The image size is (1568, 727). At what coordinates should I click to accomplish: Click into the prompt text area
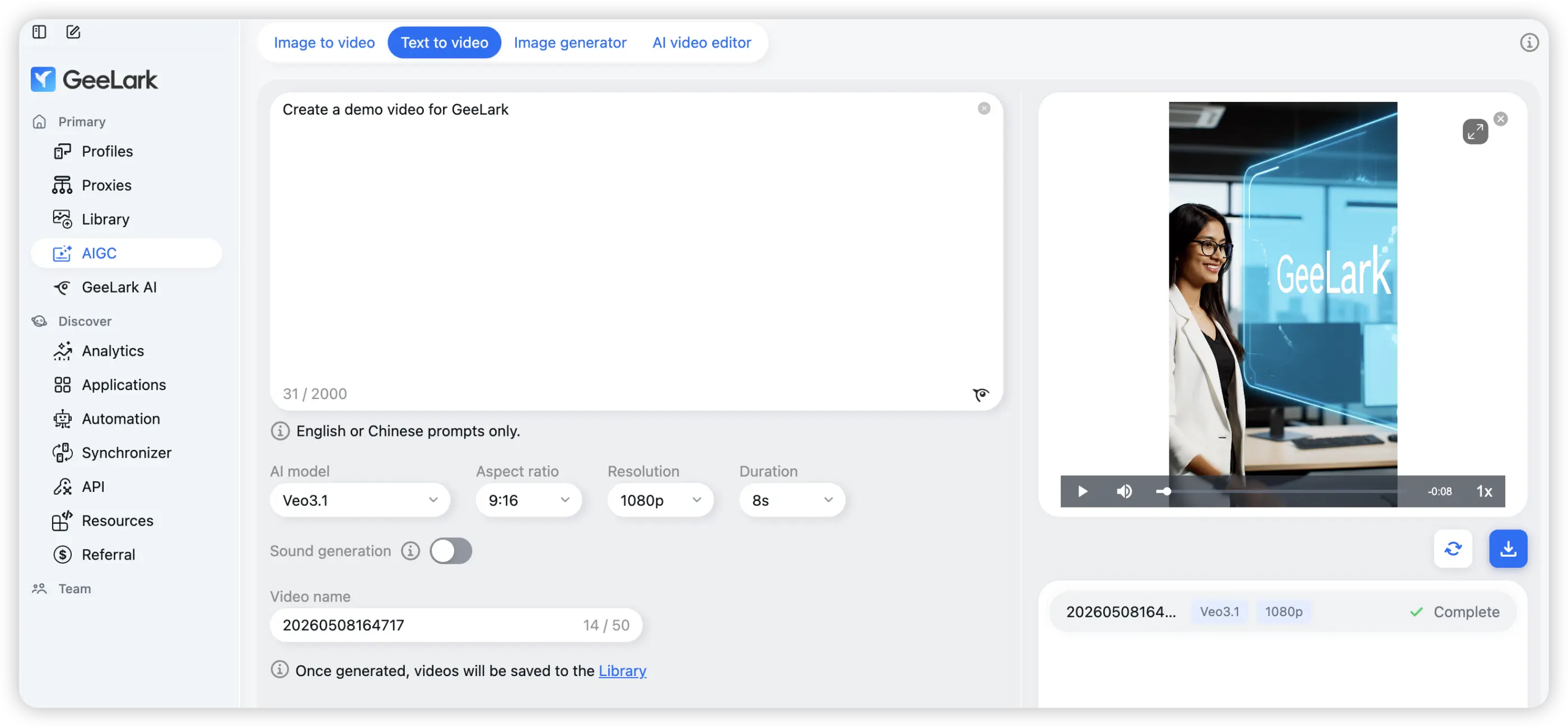[636, 251]
